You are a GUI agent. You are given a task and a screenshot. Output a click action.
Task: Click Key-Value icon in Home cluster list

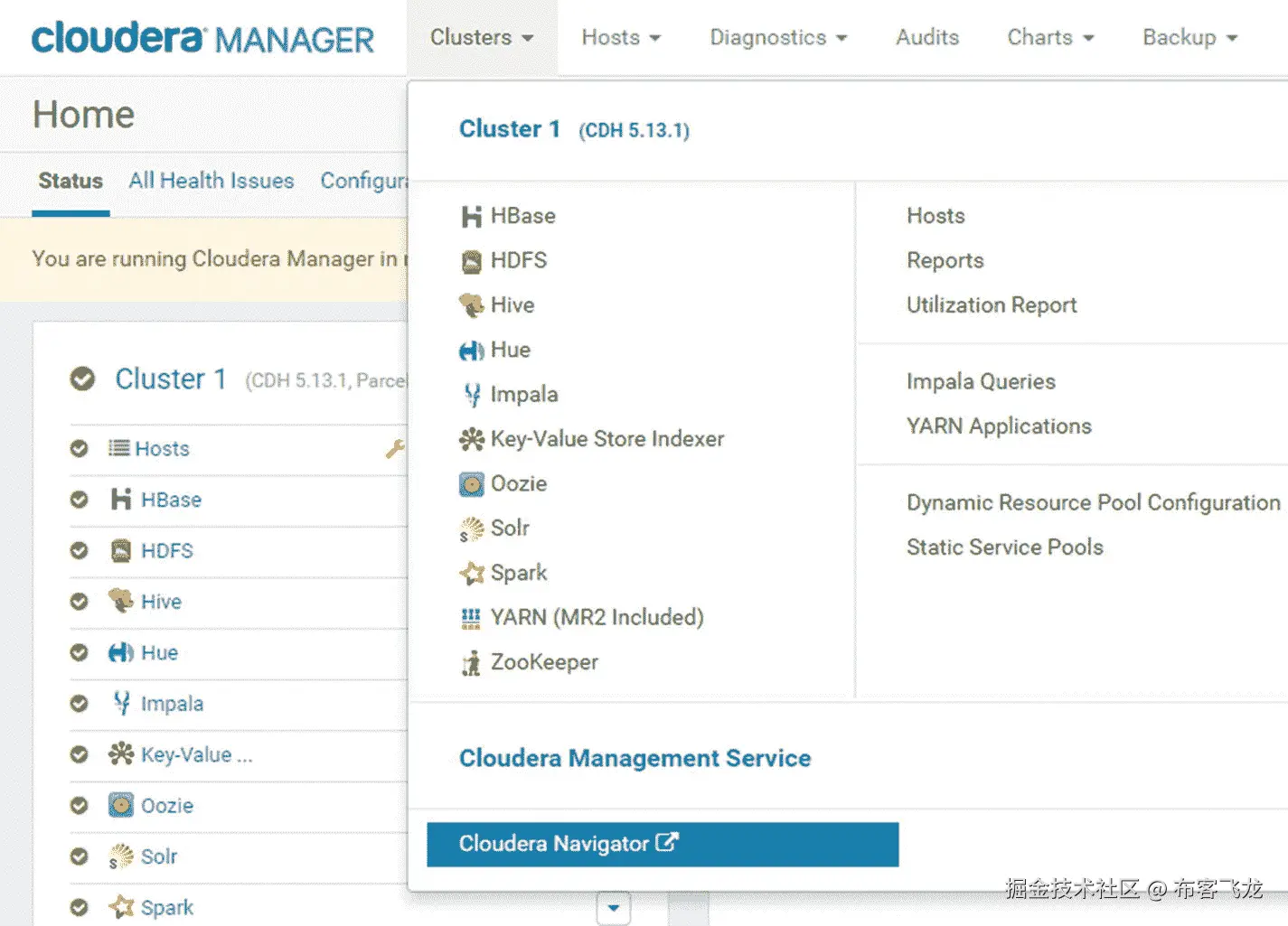(x=120, y=753)
